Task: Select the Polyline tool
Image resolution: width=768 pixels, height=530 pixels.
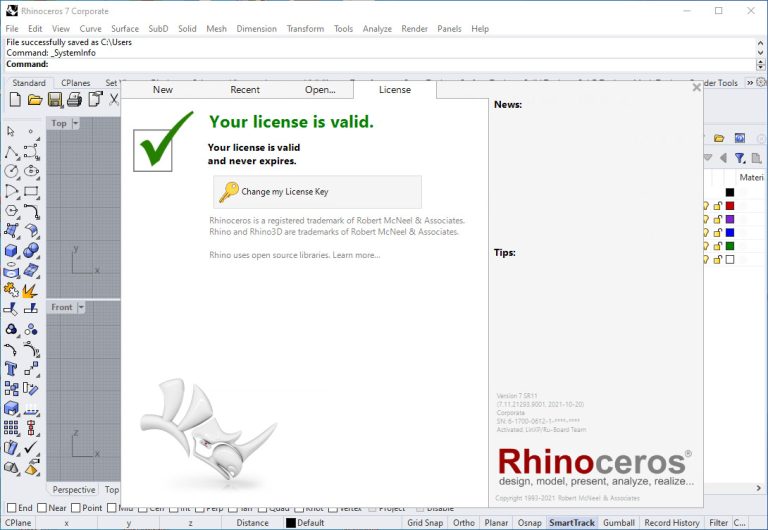Action: tap(11, 152)
